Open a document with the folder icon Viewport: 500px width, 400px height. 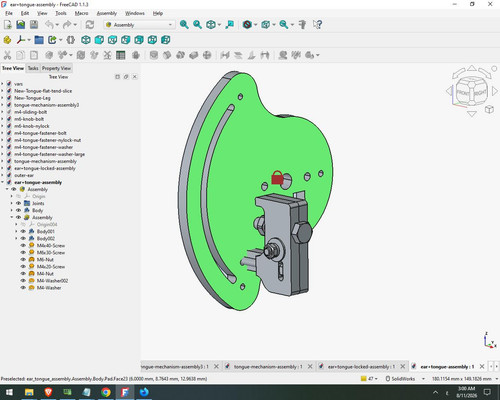[21, 25]
